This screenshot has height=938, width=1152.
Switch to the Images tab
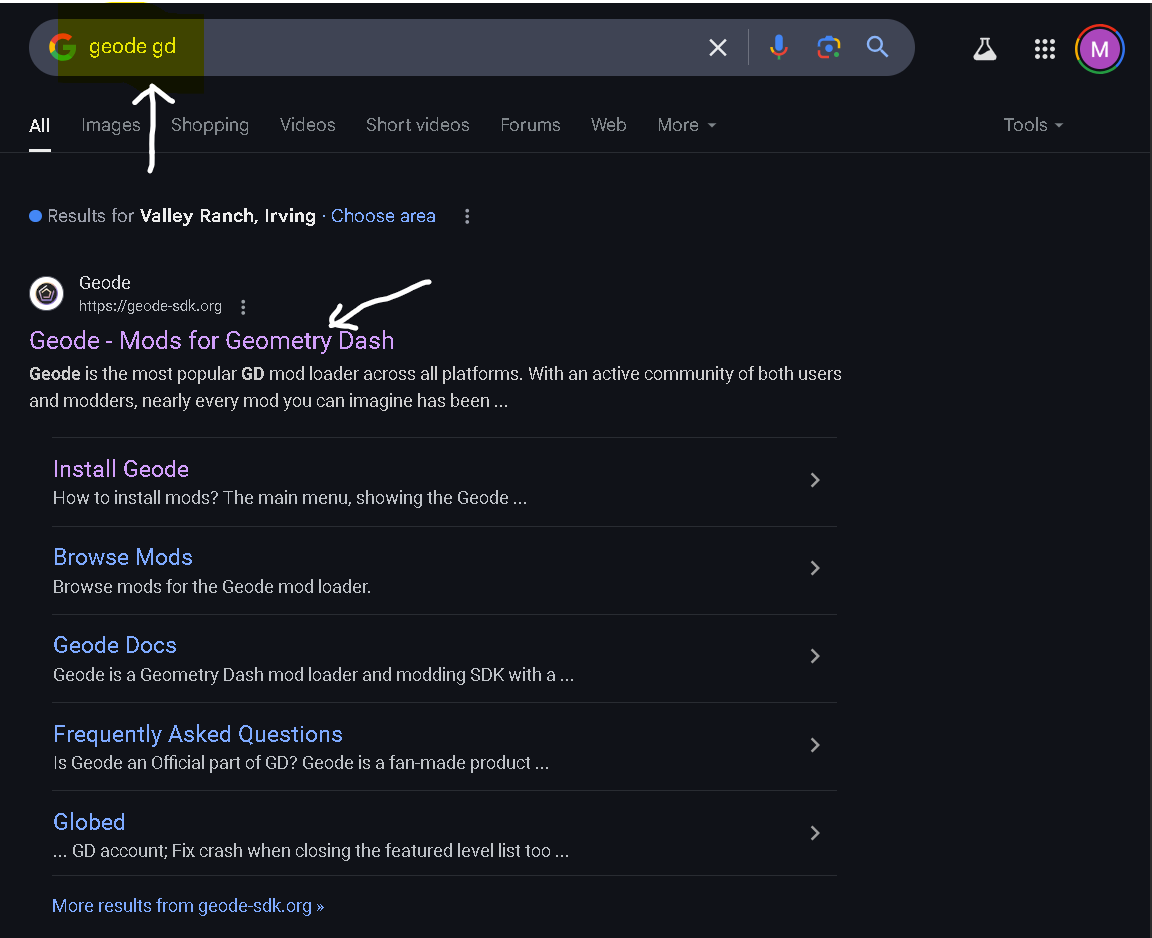click(110, 125)
